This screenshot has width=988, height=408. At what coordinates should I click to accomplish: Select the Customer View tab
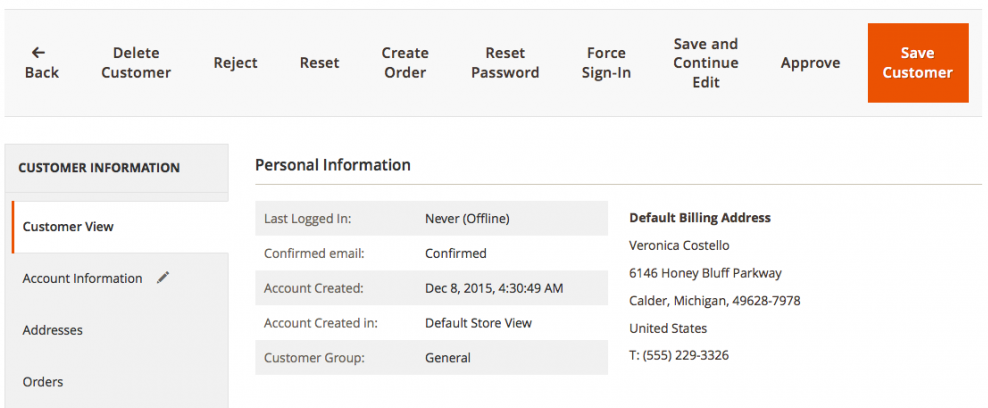(68, 227)
